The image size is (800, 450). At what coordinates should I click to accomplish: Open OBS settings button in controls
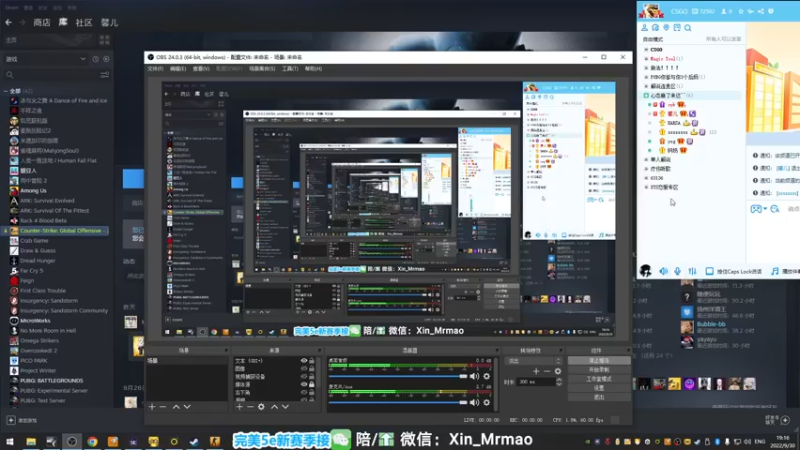(x=599, y=388)
